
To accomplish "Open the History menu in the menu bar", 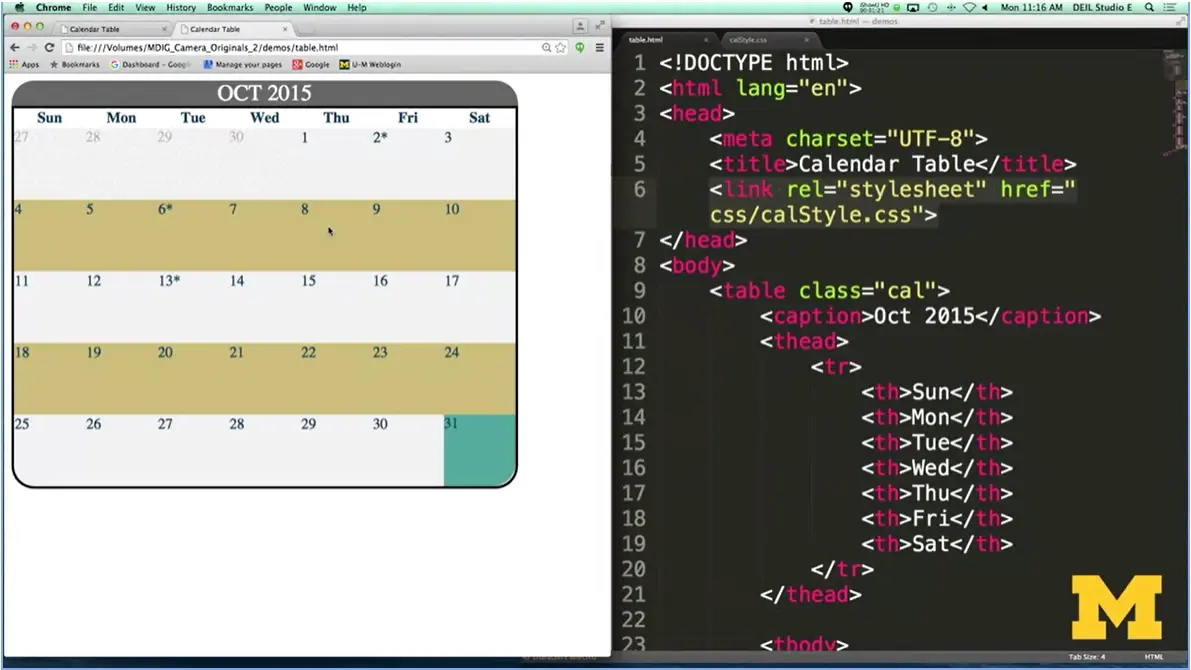I will [x=180, y=7].
